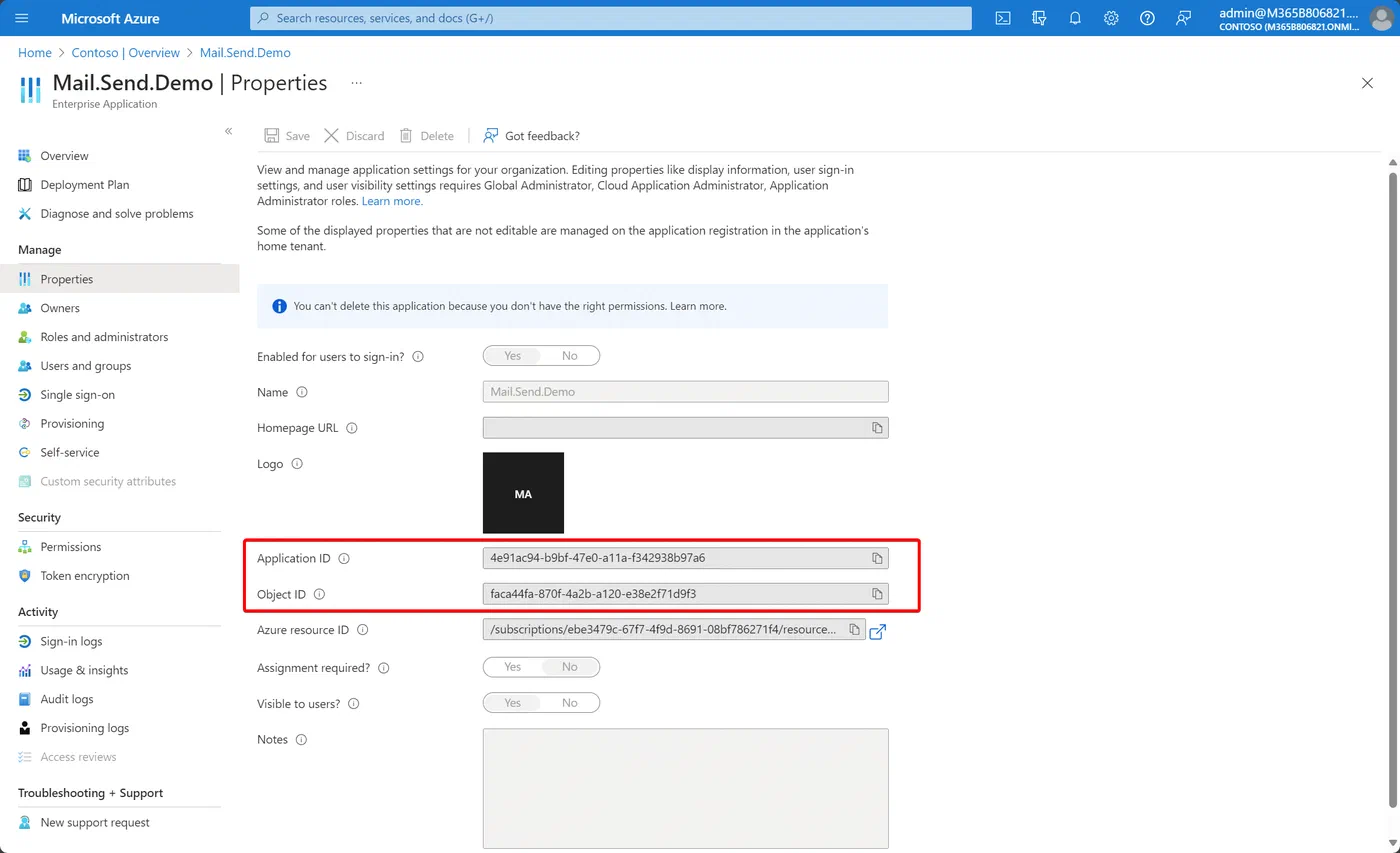Click the Save toolbar button
The width and height of the screenshot is (1400, 853).
(x=287, y=136)
